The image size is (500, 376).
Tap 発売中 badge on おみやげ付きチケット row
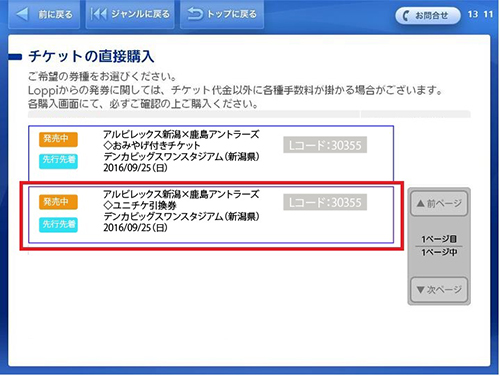pyautogui.click(x=58, y=139)
